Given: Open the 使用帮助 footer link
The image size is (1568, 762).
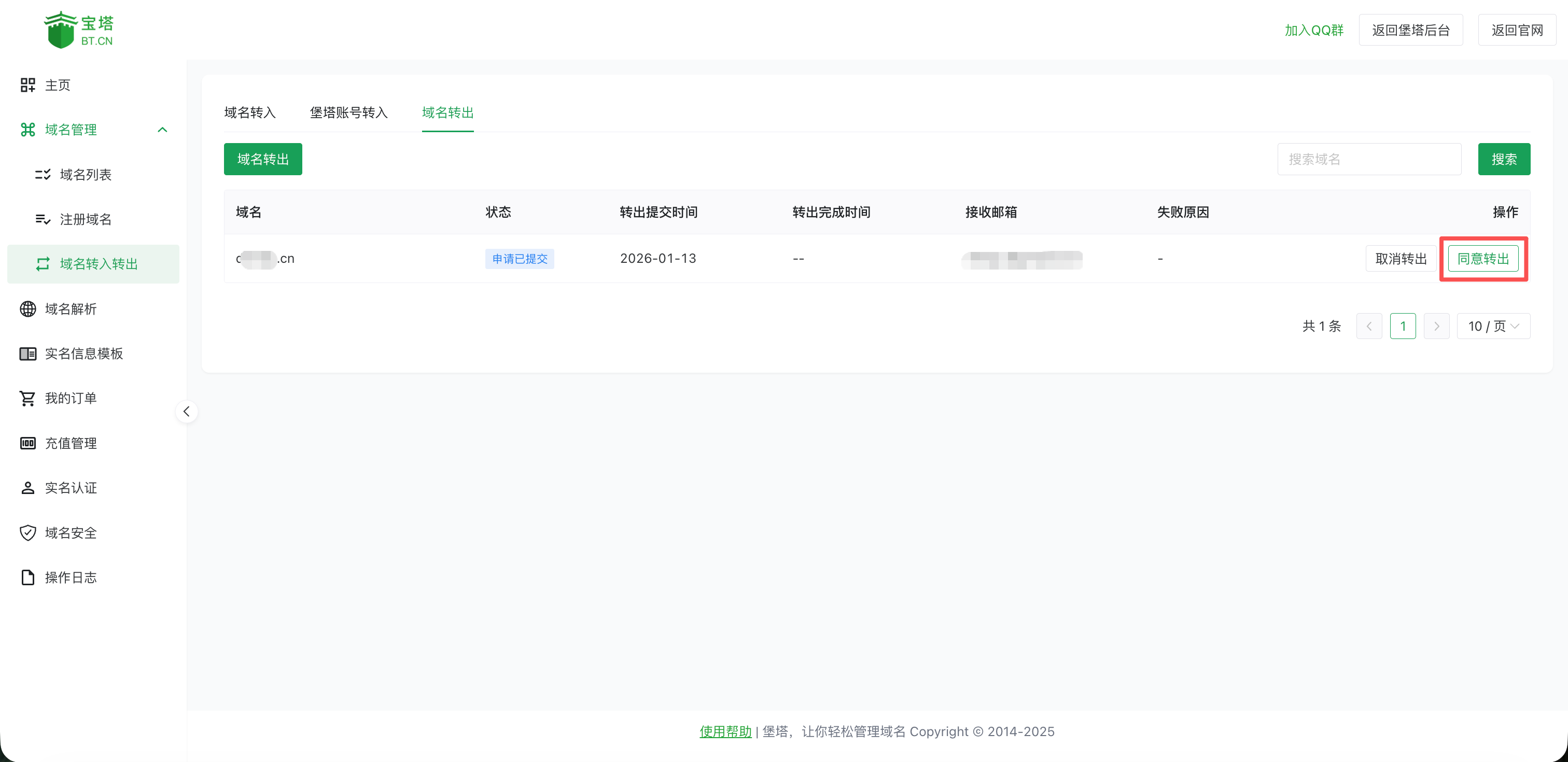Looking at the screenshot, I should coord(725,731).
